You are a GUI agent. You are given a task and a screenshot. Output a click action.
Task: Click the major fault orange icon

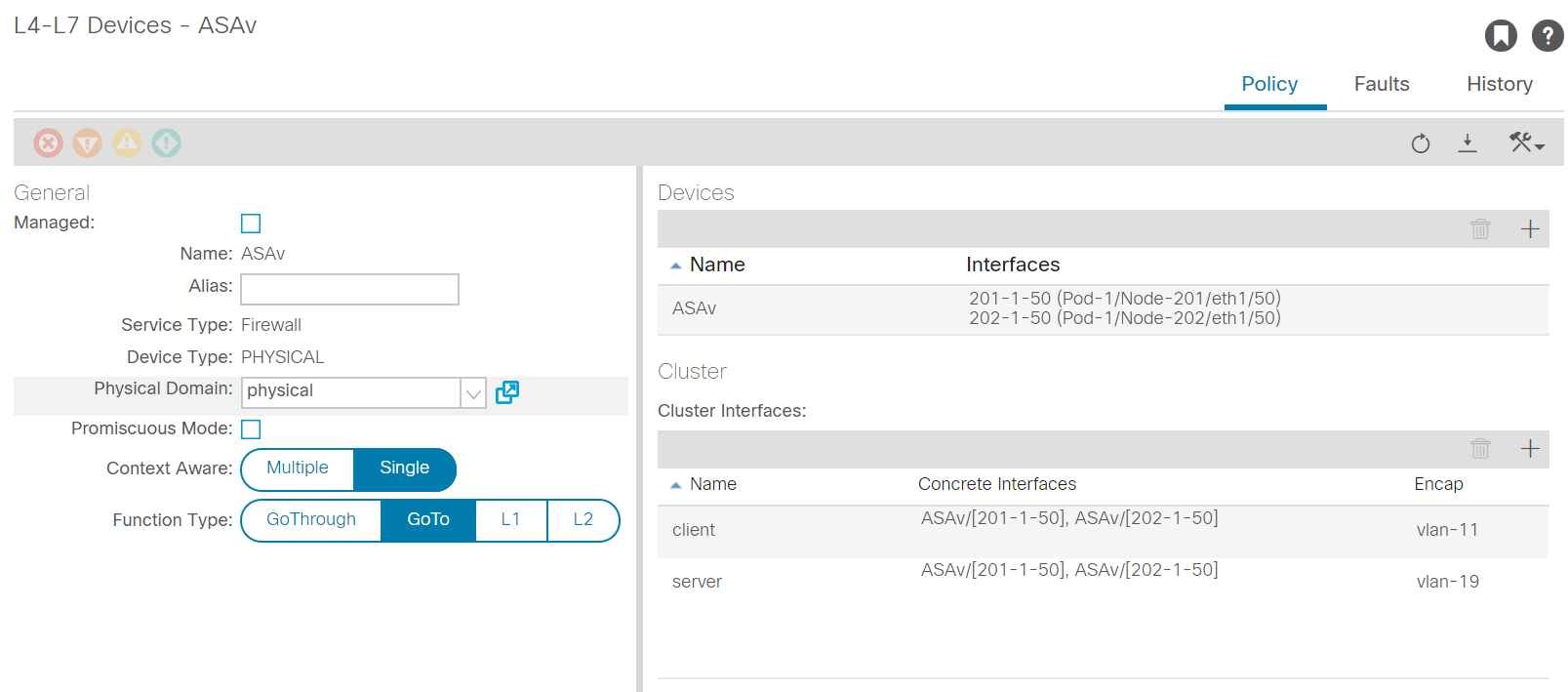(x=88, y=143)
